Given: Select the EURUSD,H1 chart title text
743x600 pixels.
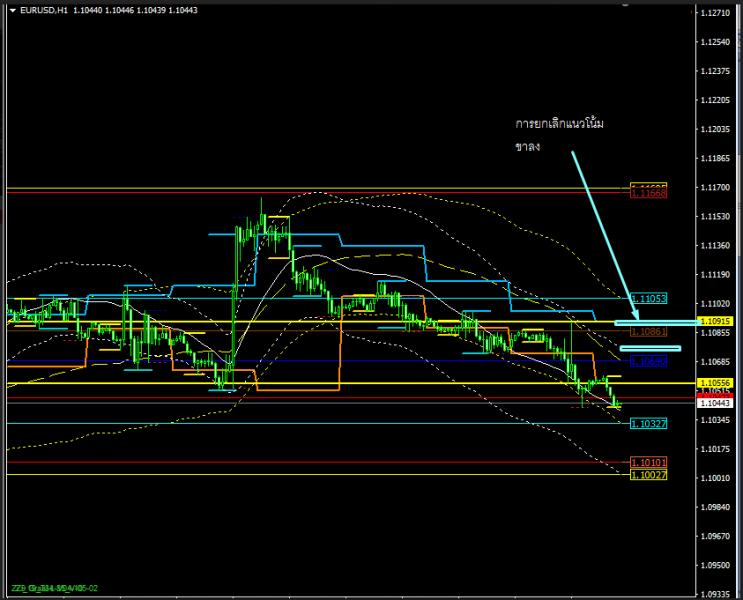Looking at the screenshot, I should point(42,10).
